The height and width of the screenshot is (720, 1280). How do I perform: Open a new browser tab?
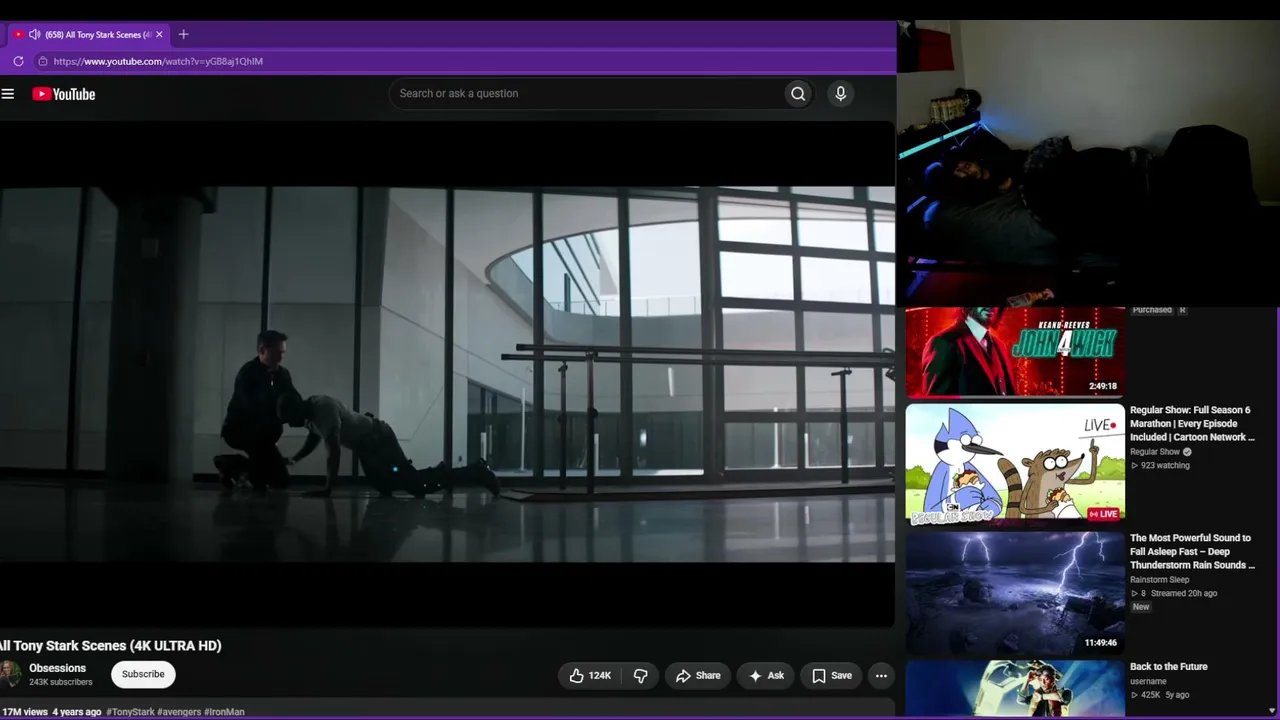(x=183, y=34)
